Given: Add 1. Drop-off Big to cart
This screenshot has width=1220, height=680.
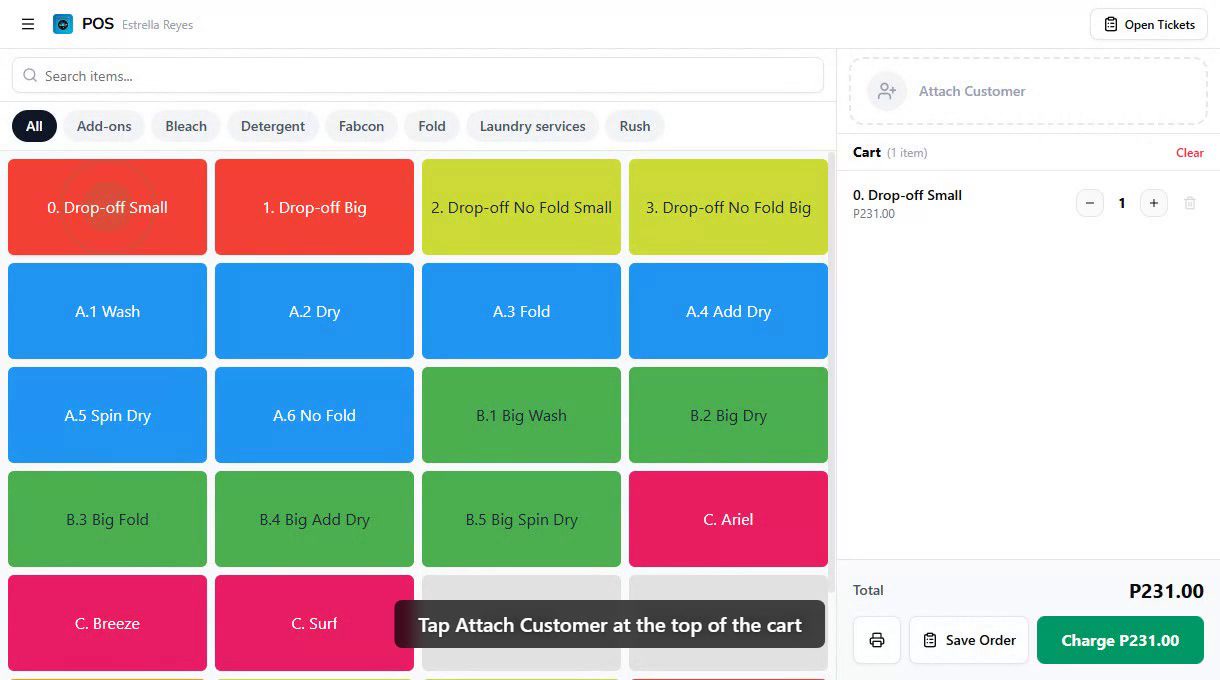Looking at the screenshot, I should pos(314,207).
